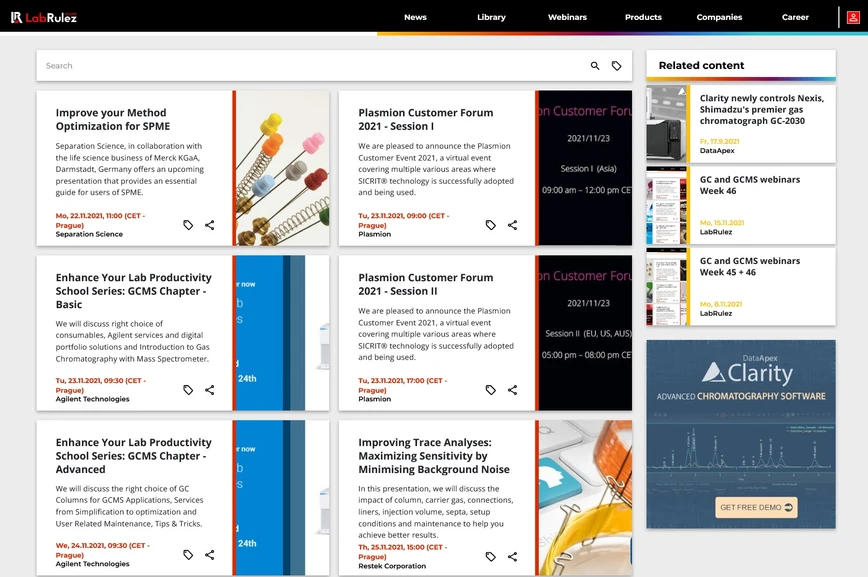Click the Clarity Nexis article thumbnail
The image size is (868, 577).
coord(667,124)
